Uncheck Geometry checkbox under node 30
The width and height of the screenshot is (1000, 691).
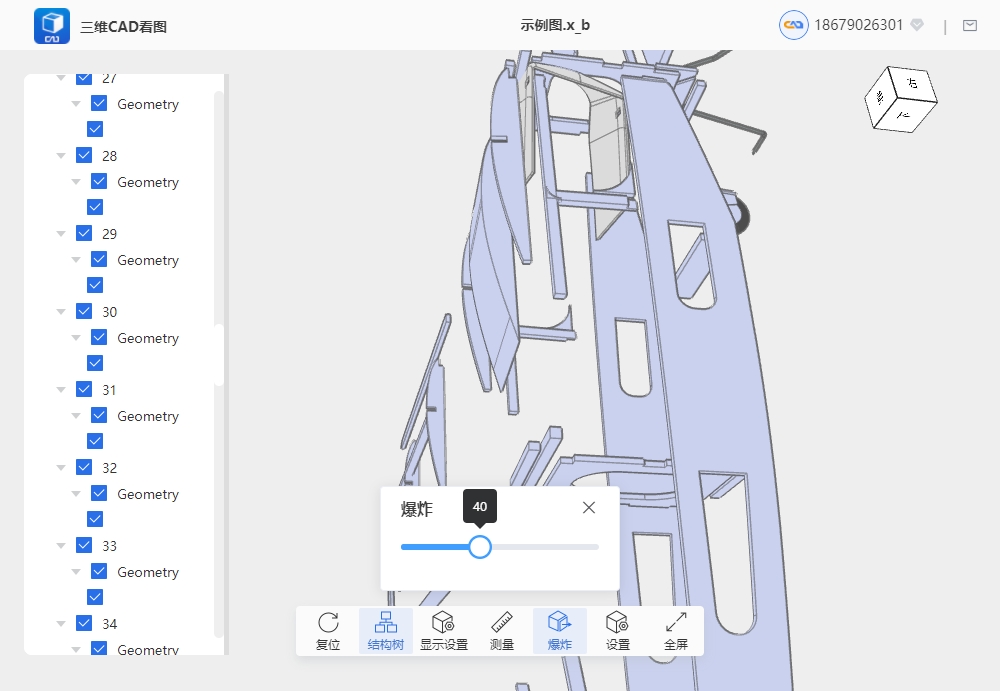(99, 338)
